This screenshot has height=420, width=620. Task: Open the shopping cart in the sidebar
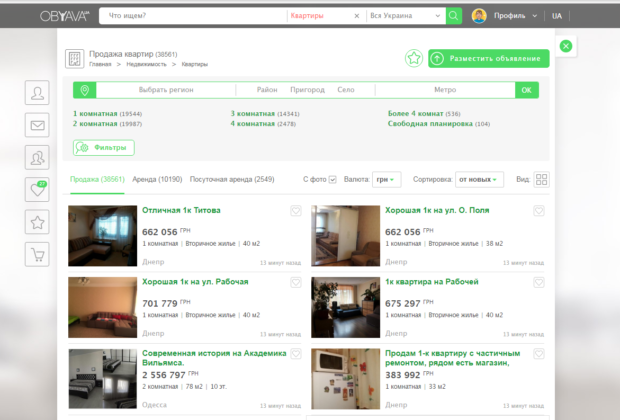(38, 254)
